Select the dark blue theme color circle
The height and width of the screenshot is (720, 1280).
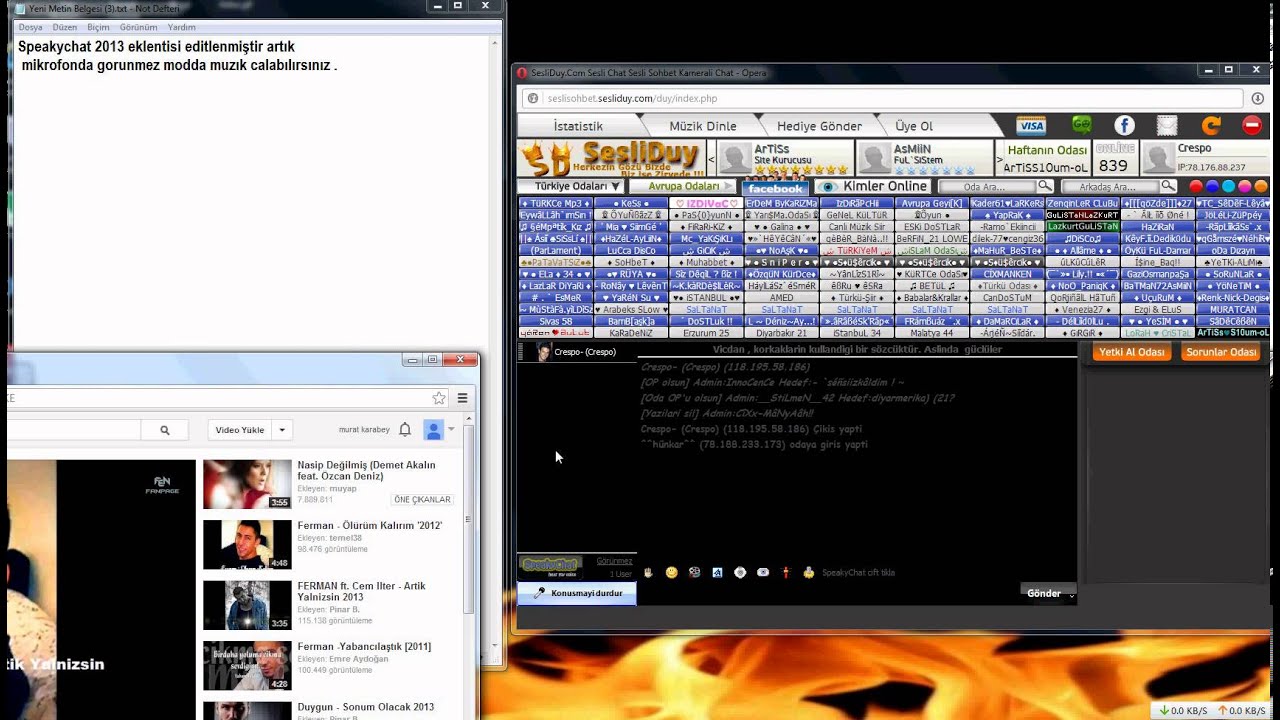pos(1212,187)
